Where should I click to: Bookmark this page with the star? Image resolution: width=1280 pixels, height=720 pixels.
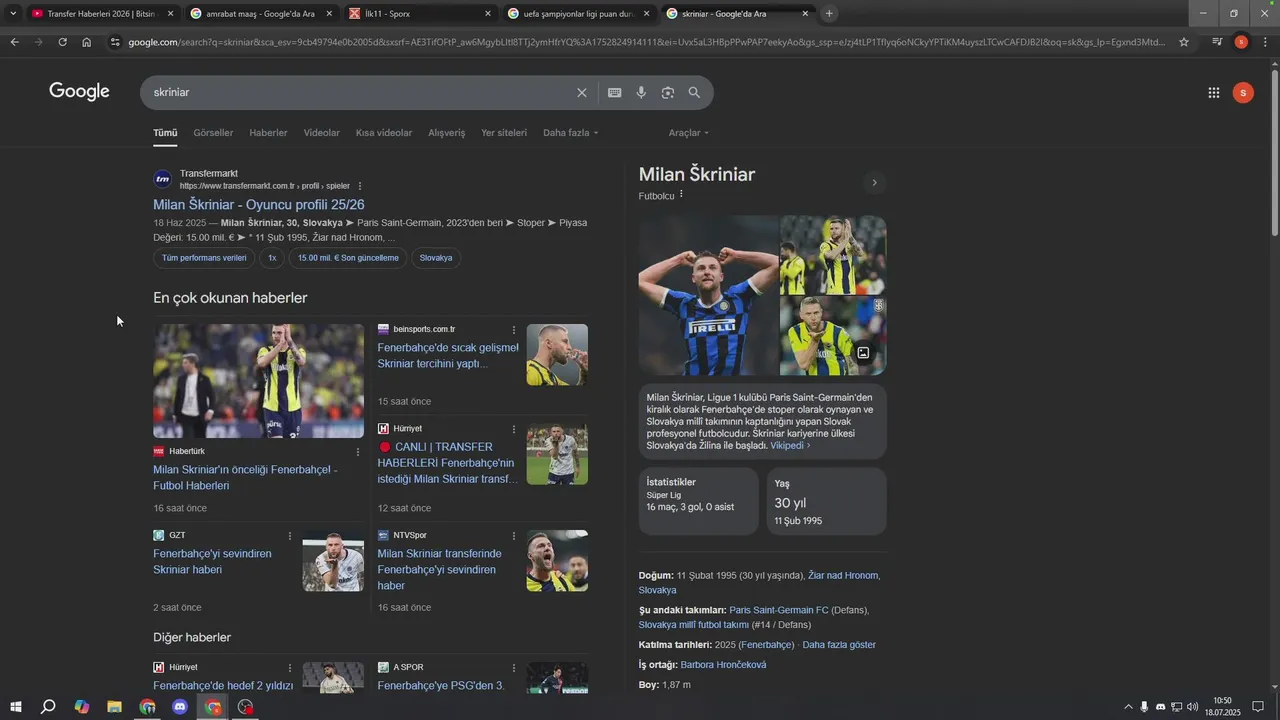1184,42
